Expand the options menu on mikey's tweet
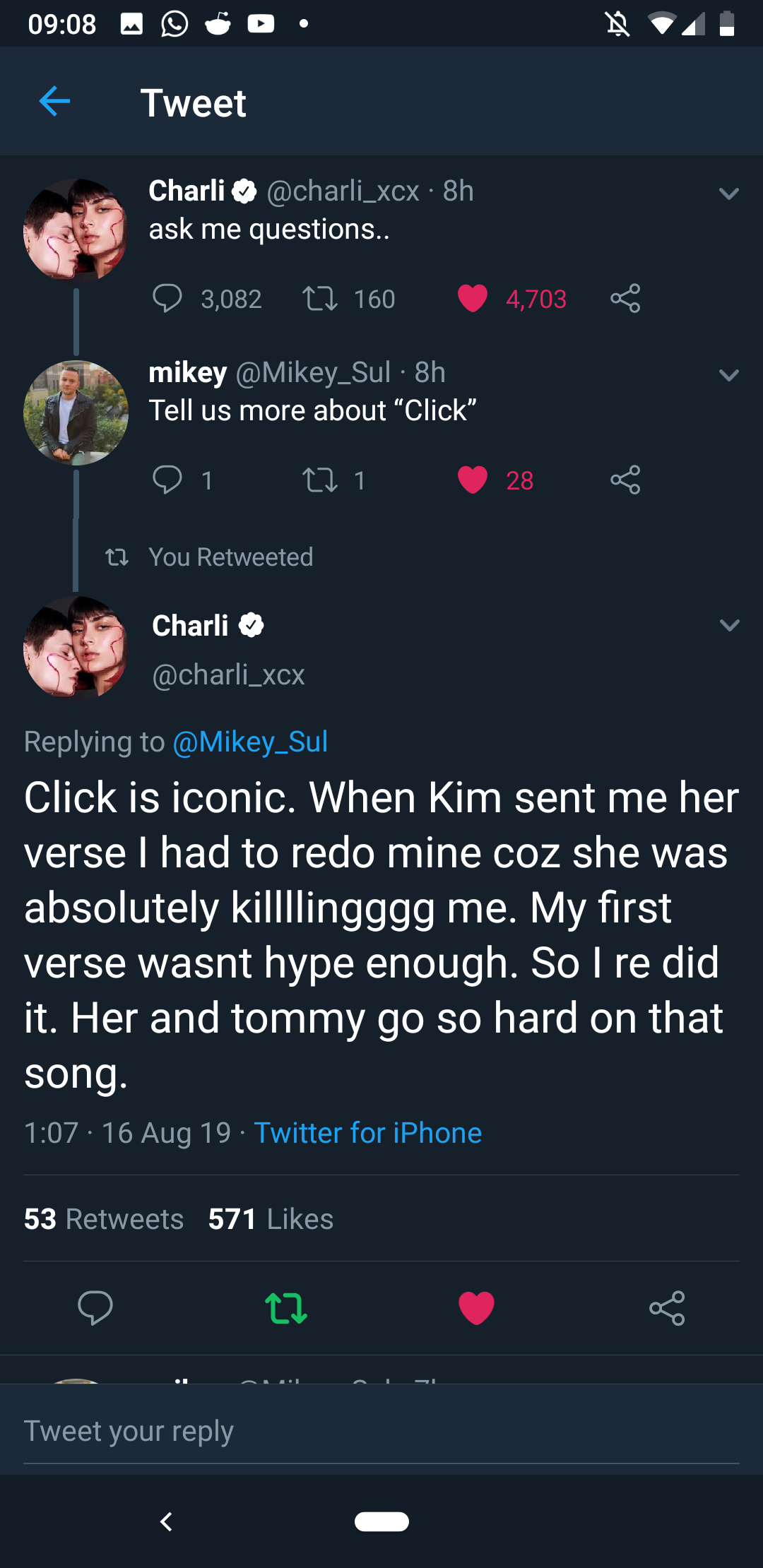The width and height of the screenshot is (763, 1568). [x=728, y=375]
